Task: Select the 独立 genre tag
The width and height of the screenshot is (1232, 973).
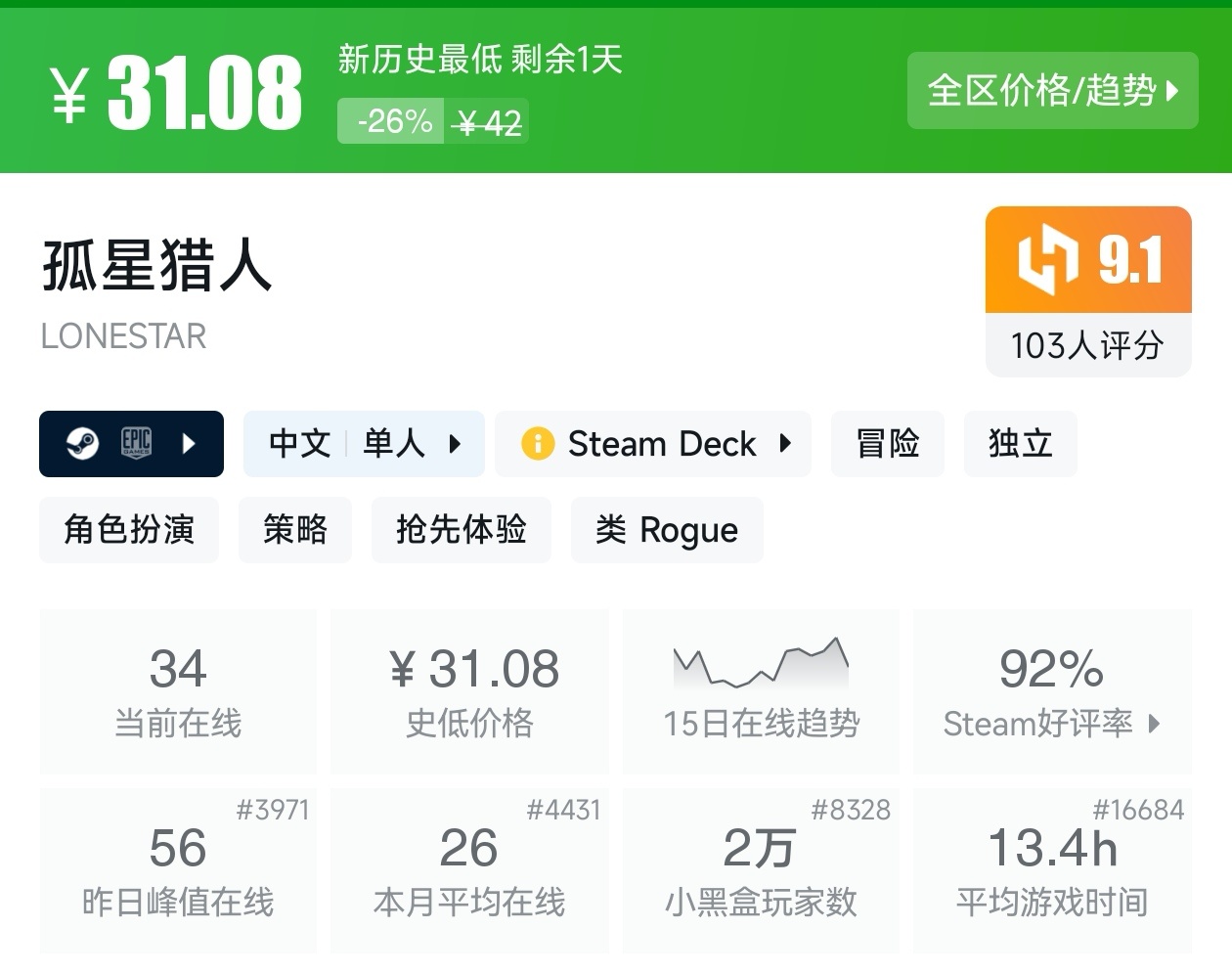Action: 1020,444
